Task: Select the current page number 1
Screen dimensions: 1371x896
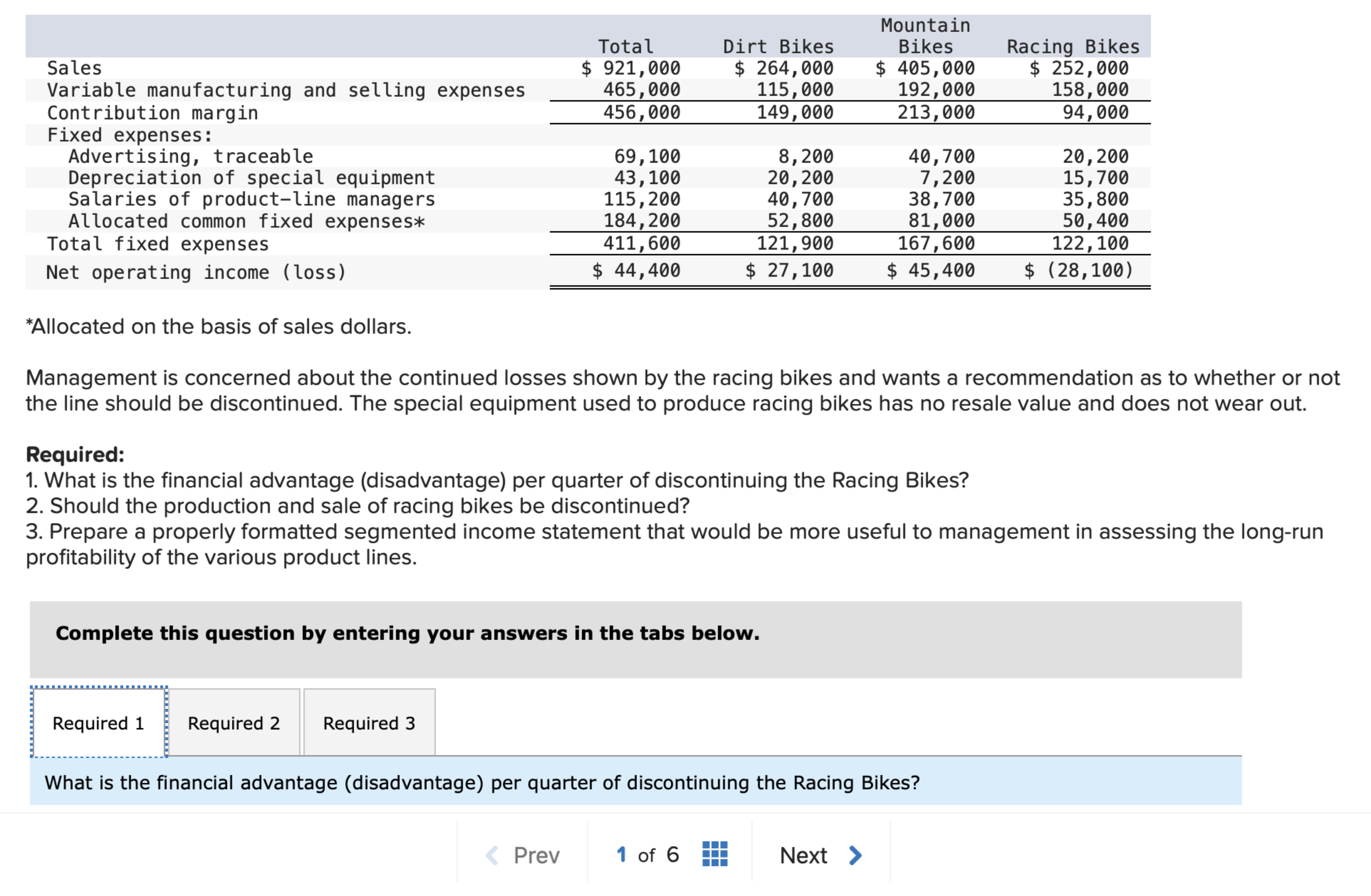Action: pos(622,855)
